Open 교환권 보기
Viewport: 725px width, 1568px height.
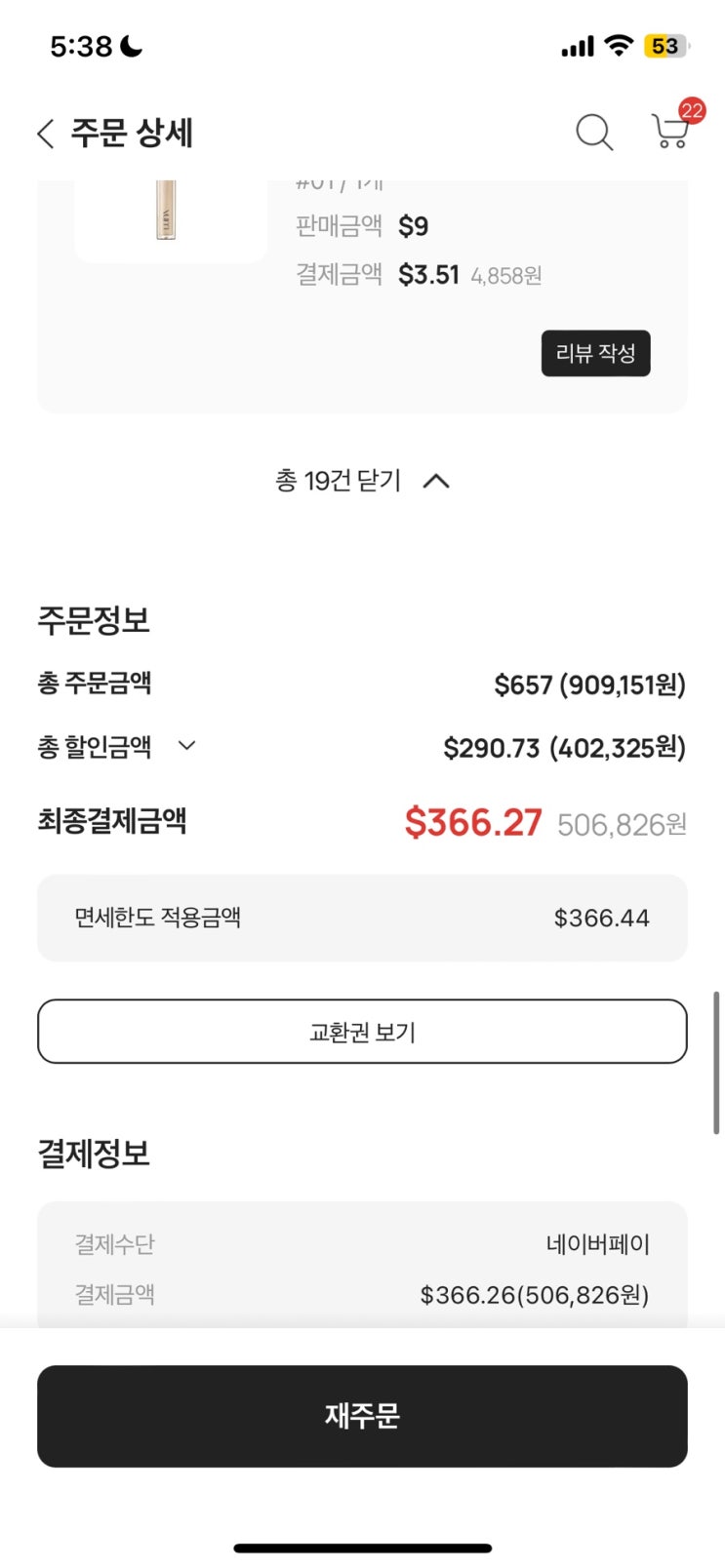pos(362,1032)
